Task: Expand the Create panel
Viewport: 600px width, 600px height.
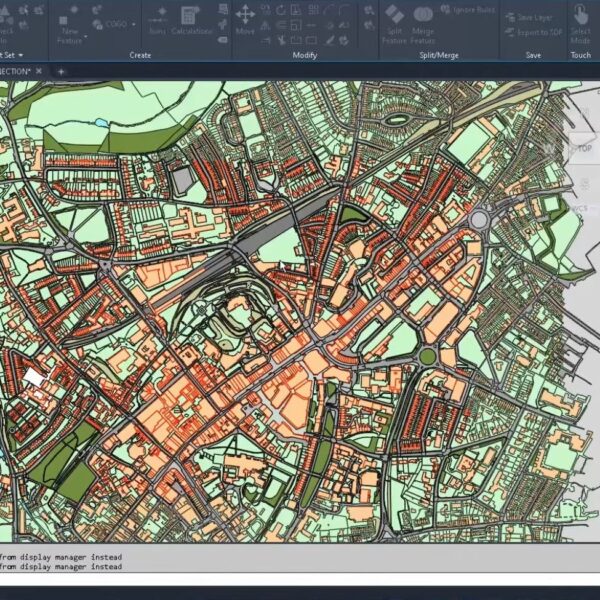Action: coord(140,55)
